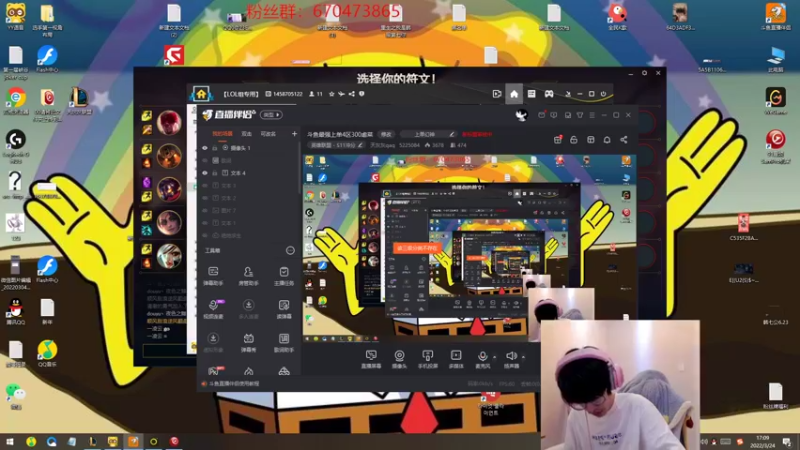
Task: Expand microphone options arrow
Action: (x=494, y=357)
